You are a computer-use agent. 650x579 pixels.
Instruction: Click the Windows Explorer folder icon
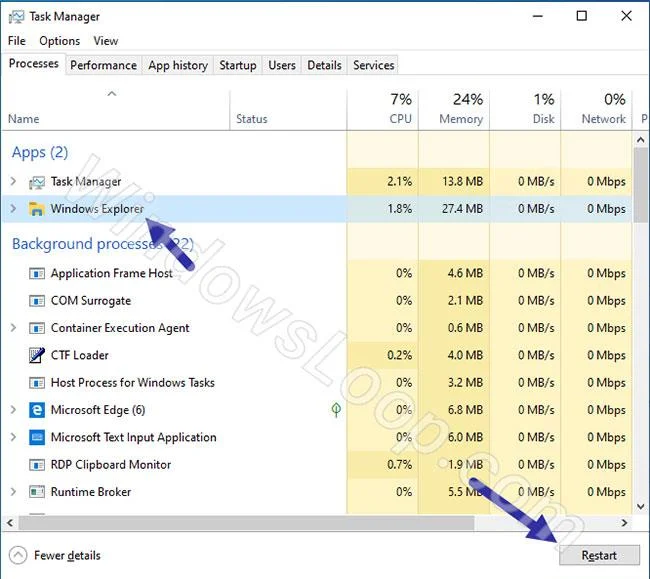point(37,209)
